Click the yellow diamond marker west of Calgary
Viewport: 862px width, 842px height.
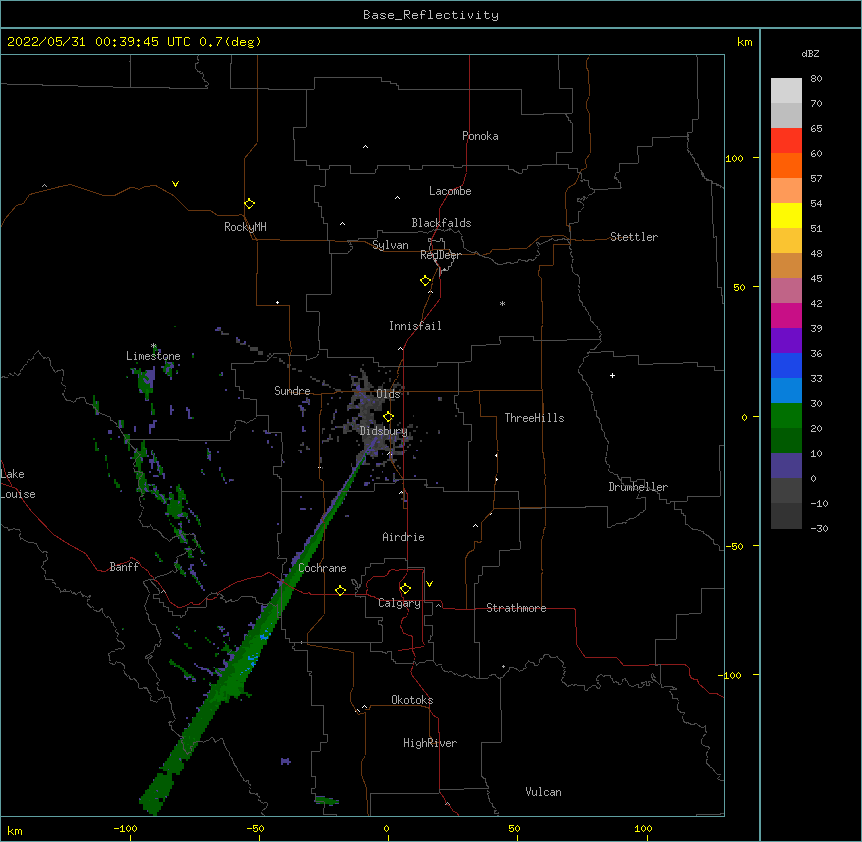click(x=340, y=590)
